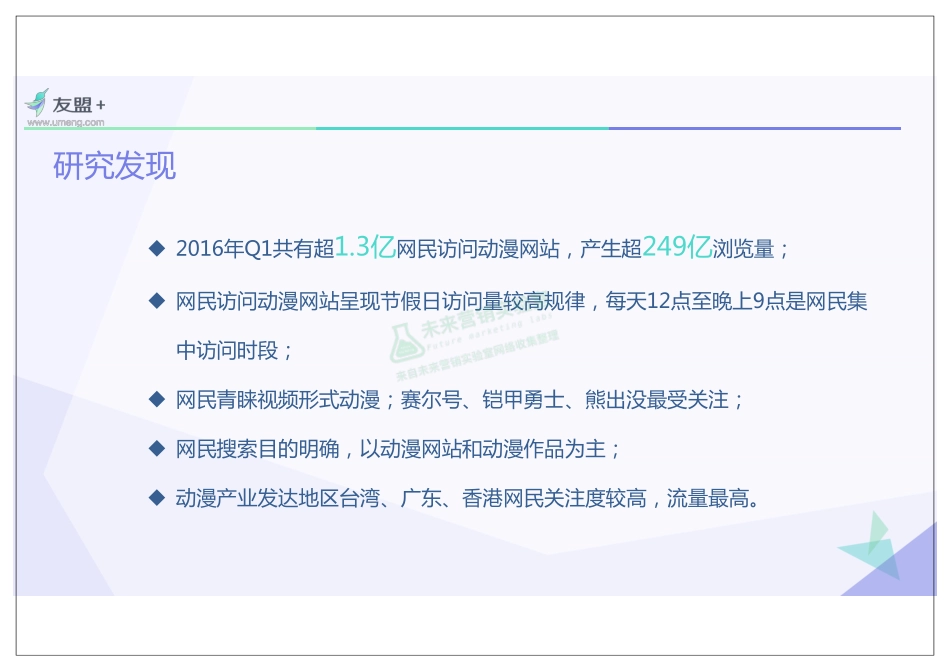Select the teal paper-plane graphic at bottom right
The height and width of the screenshot is (672, 950).
coord(872,549)
